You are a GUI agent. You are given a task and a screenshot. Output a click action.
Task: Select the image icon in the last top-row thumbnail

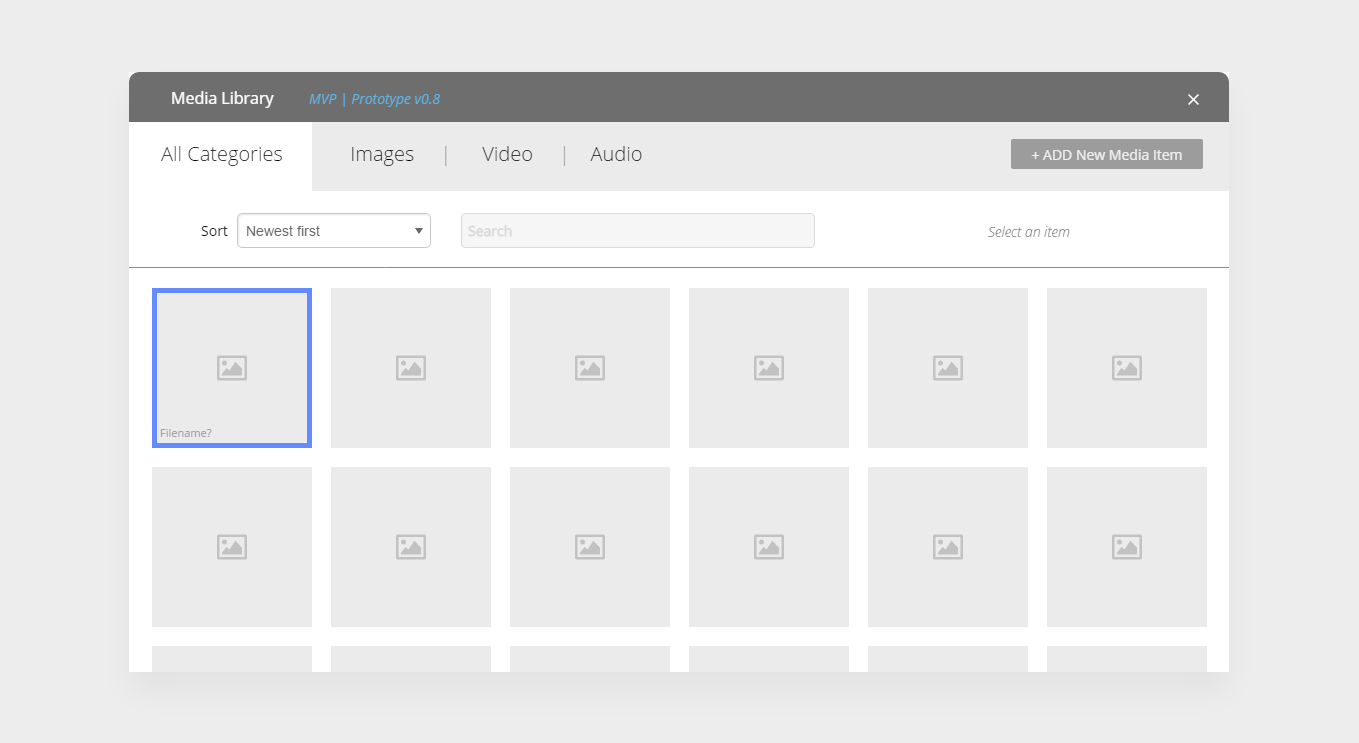(1126, 367)
